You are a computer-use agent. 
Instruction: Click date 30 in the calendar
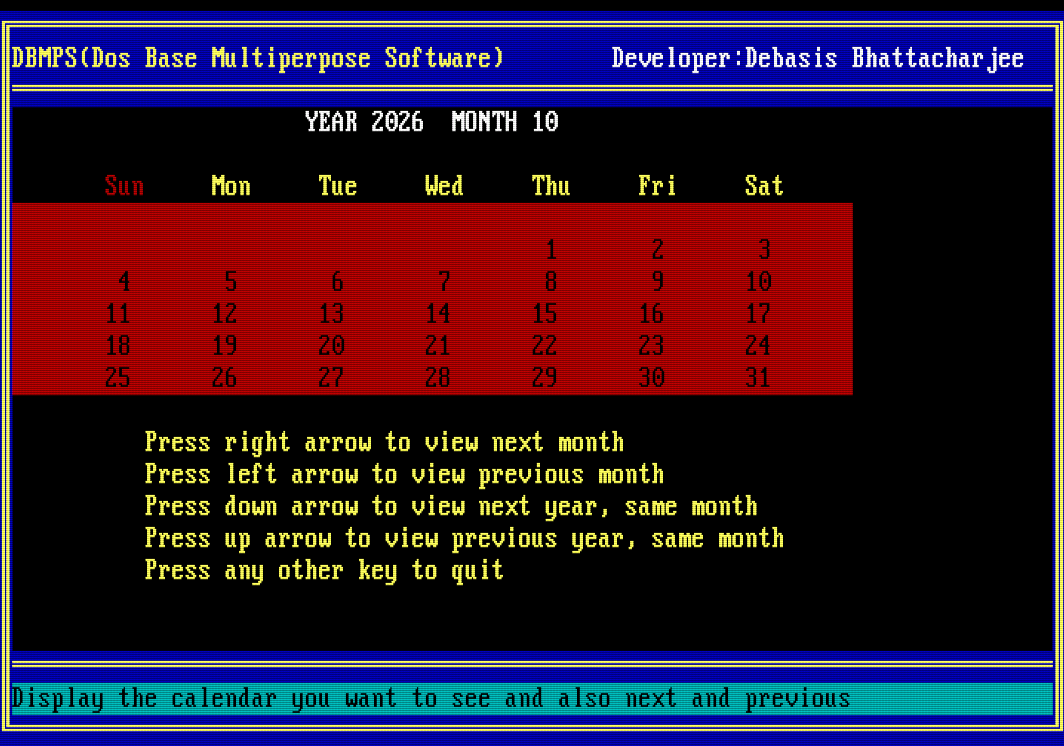click(x=651, y=377)
